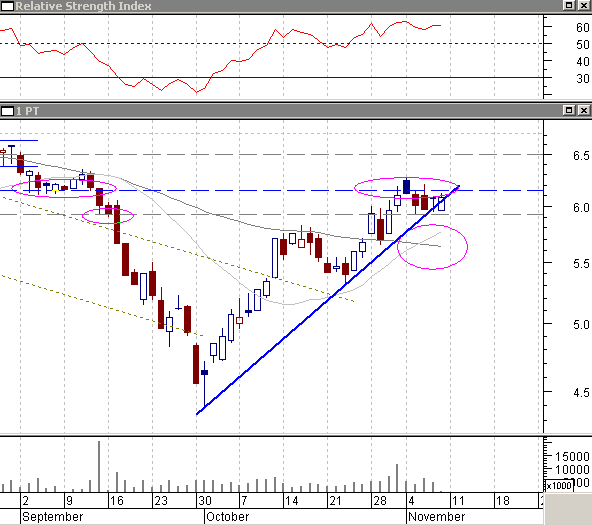
Task: Click the Relative Strength Index panel window icon
Action: (x=7, y=6)
